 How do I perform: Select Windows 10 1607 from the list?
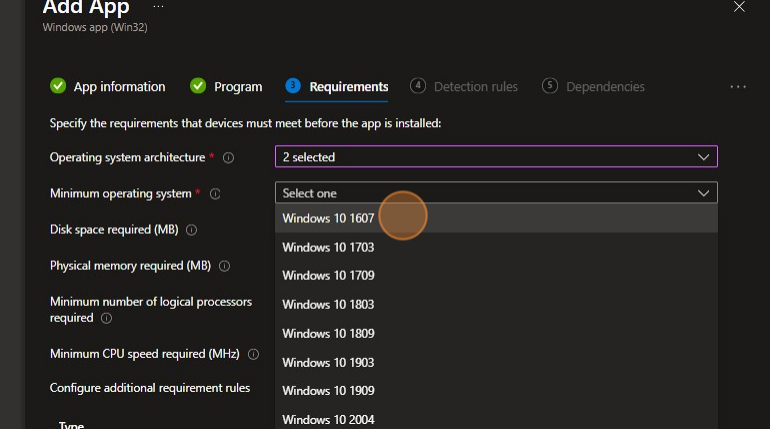pyautogui.click(x=328, y=218)
